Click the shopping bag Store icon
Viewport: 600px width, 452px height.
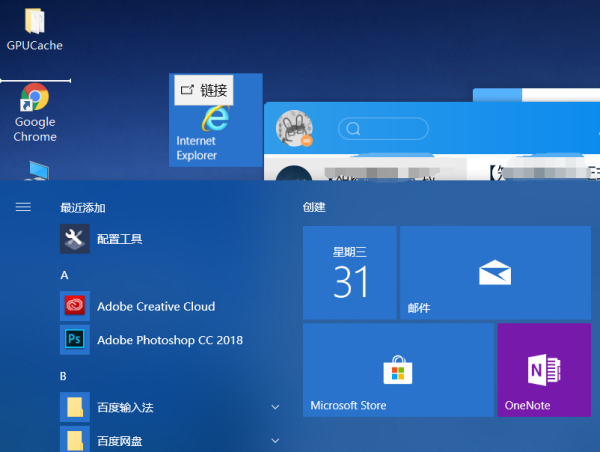coord(398,369)
